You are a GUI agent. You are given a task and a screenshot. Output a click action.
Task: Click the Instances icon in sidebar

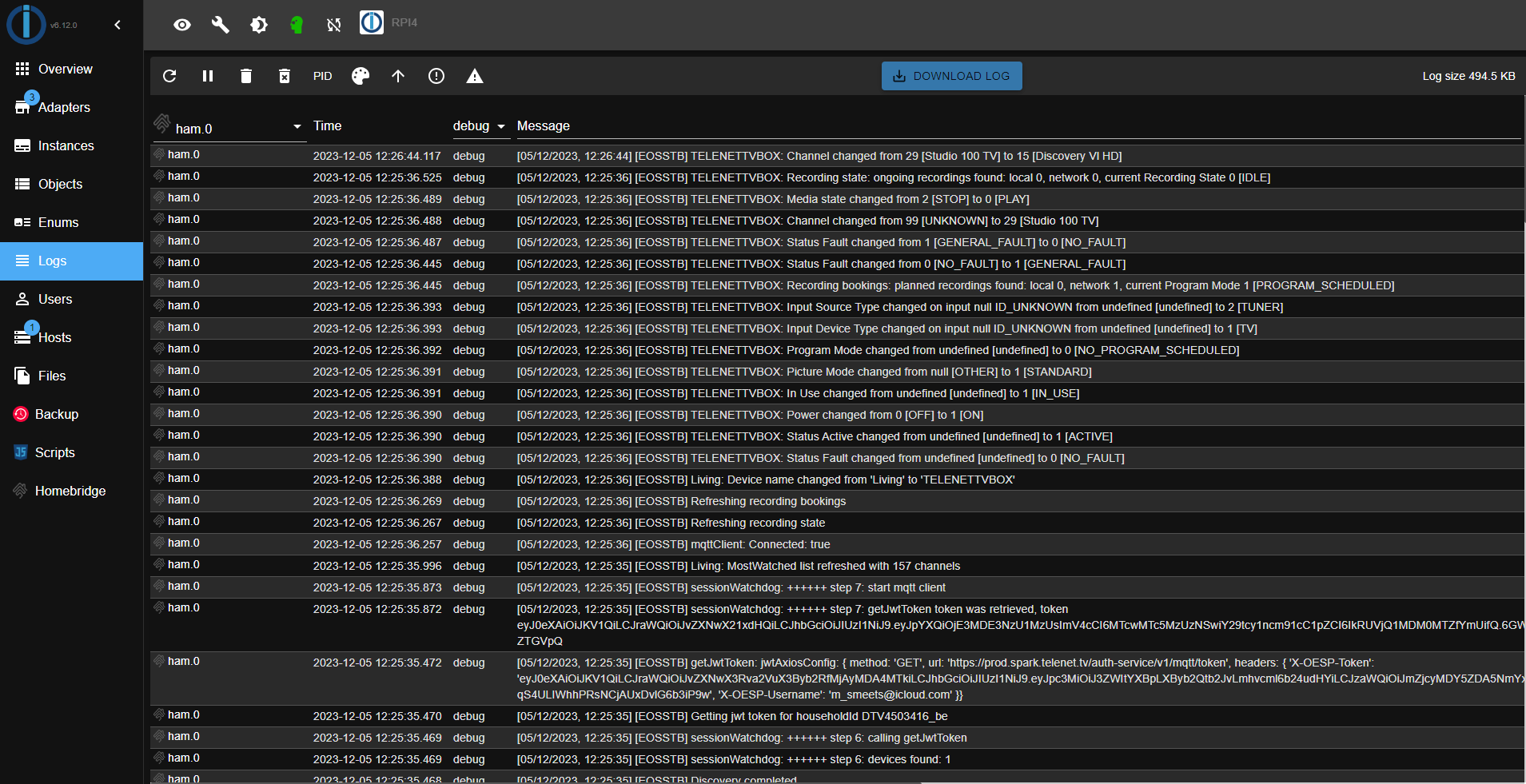tap(22, 145)
